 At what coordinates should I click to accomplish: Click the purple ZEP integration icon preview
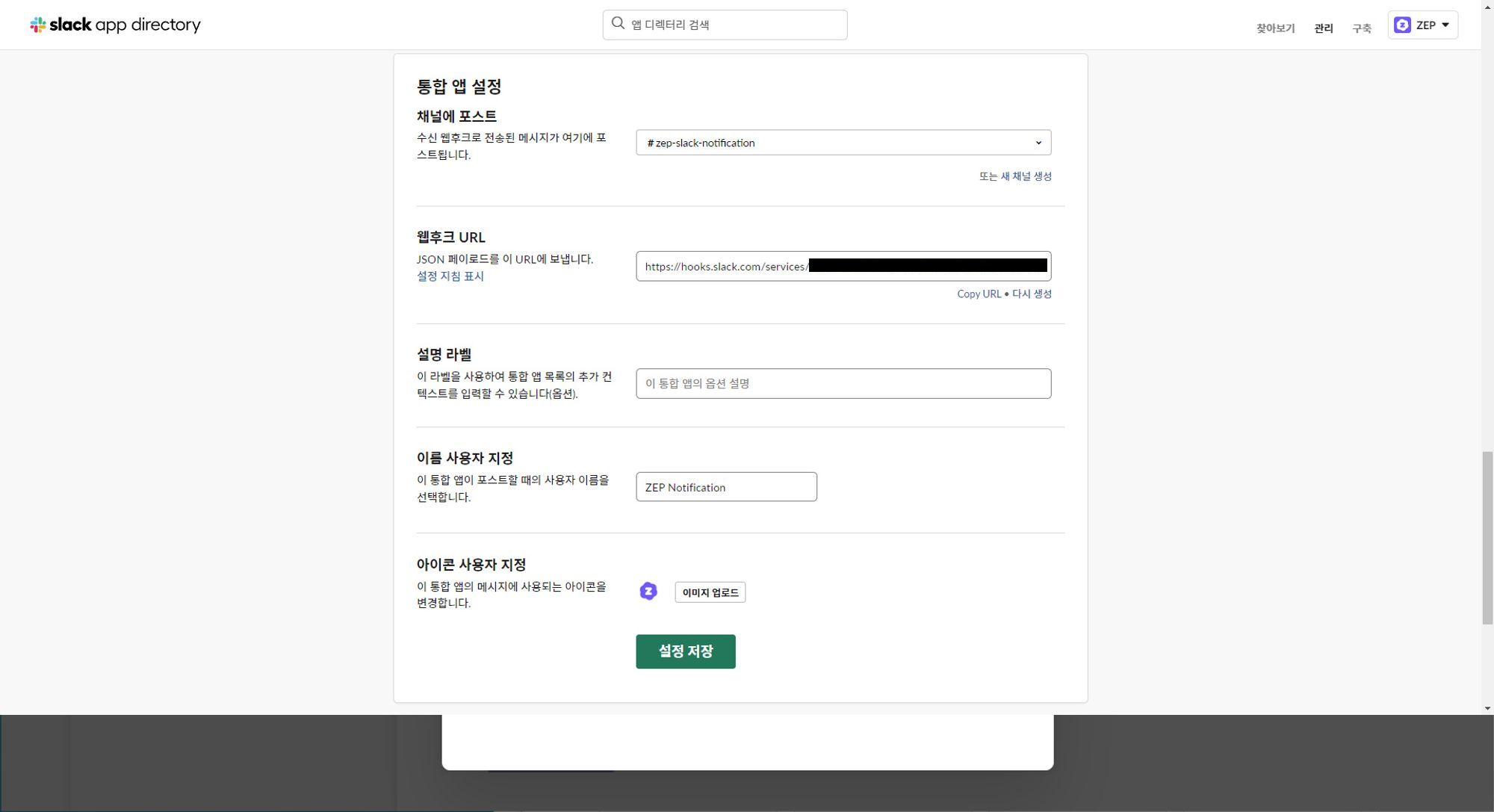[x=648, y=592]
